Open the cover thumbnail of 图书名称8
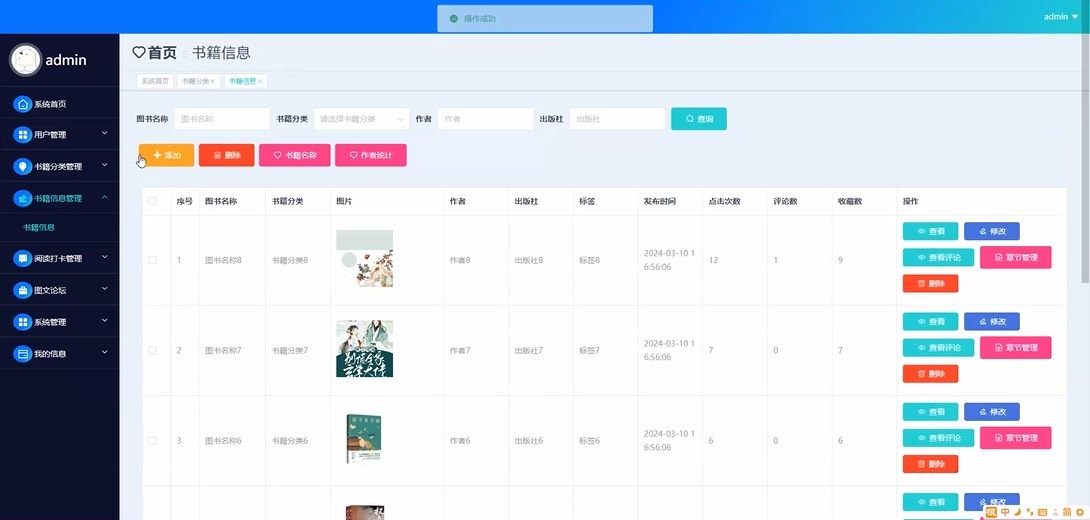1090x520 pixels. [x=364, y=258]
